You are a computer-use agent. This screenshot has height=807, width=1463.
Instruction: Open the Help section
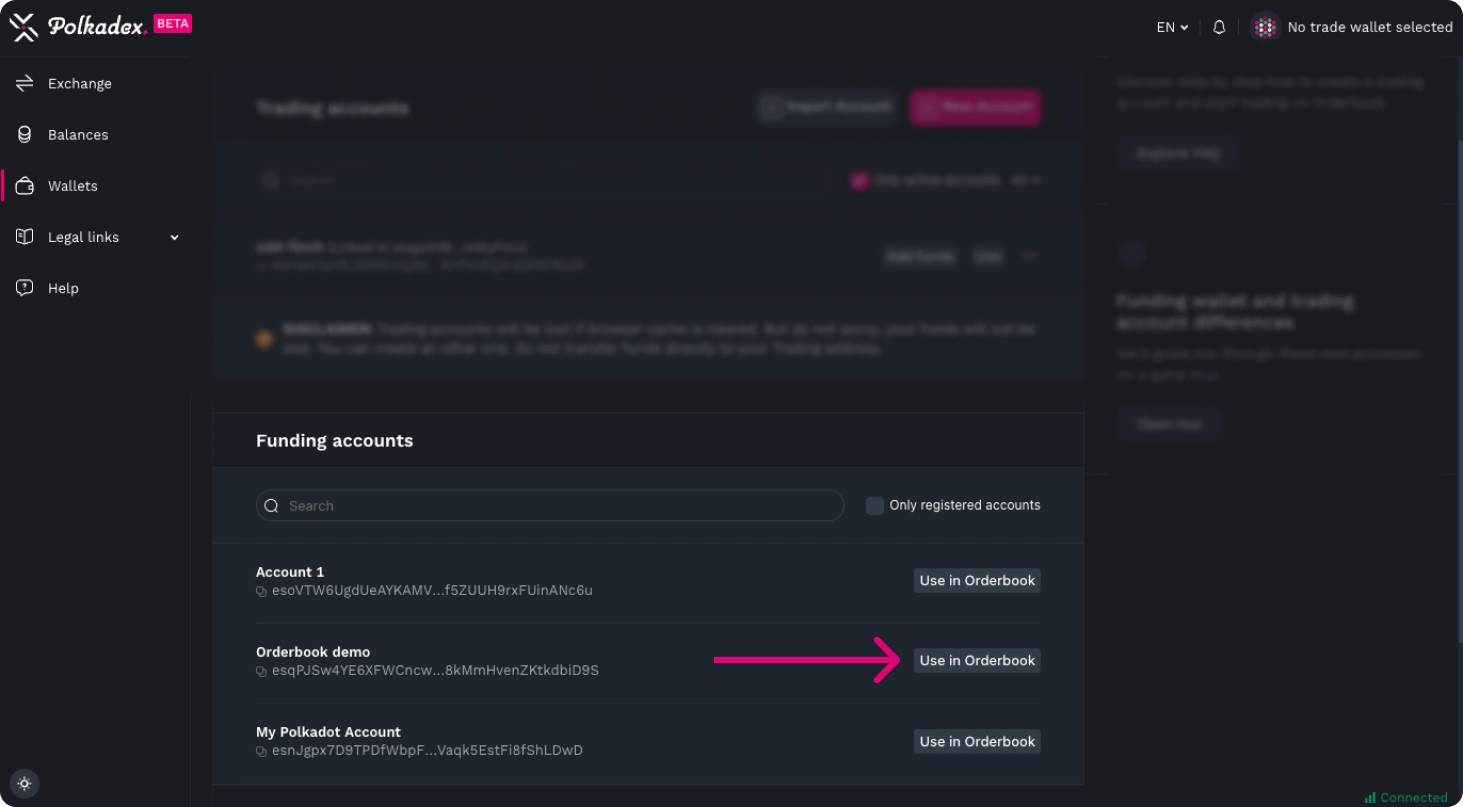tap(62, 288)
